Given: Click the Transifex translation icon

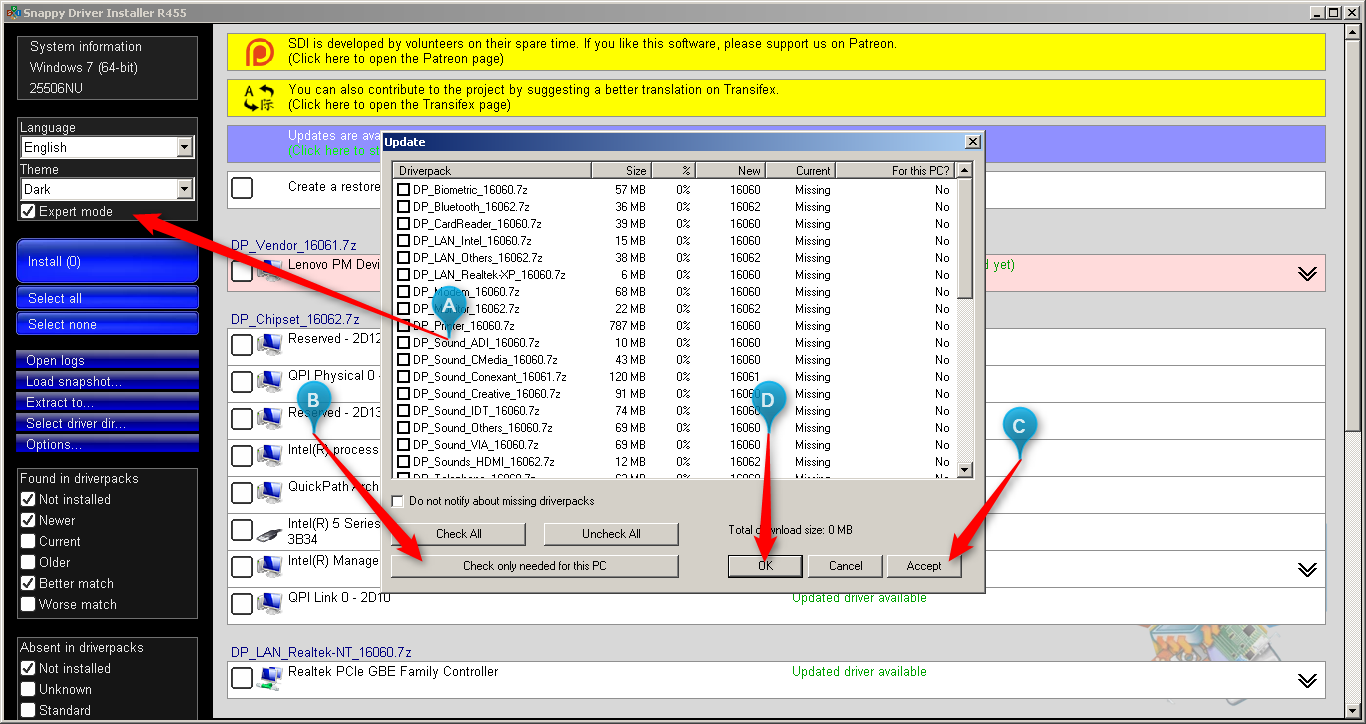Looking at the screenshot, I should 259,98.
